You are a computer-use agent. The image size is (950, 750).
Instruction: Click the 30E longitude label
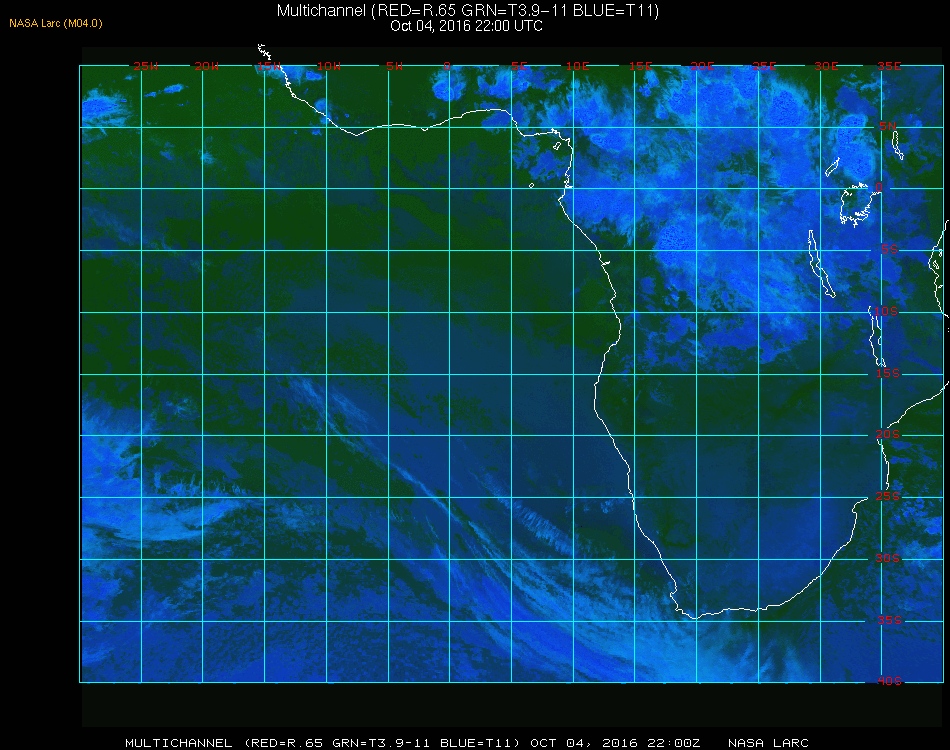click(826, 66)
